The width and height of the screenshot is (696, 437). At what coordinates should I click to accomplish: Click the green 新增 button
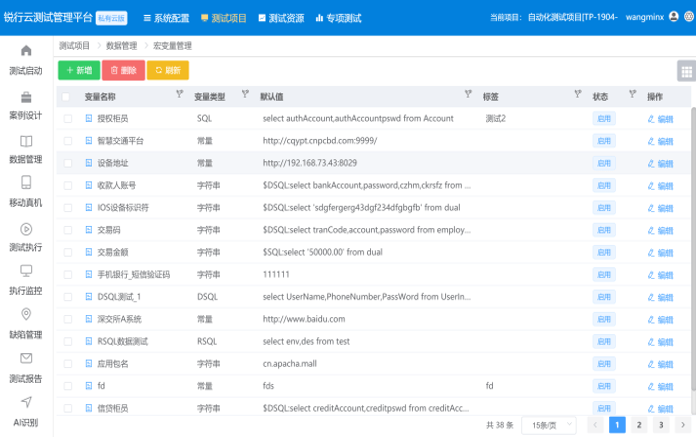(x=79, y=70)
